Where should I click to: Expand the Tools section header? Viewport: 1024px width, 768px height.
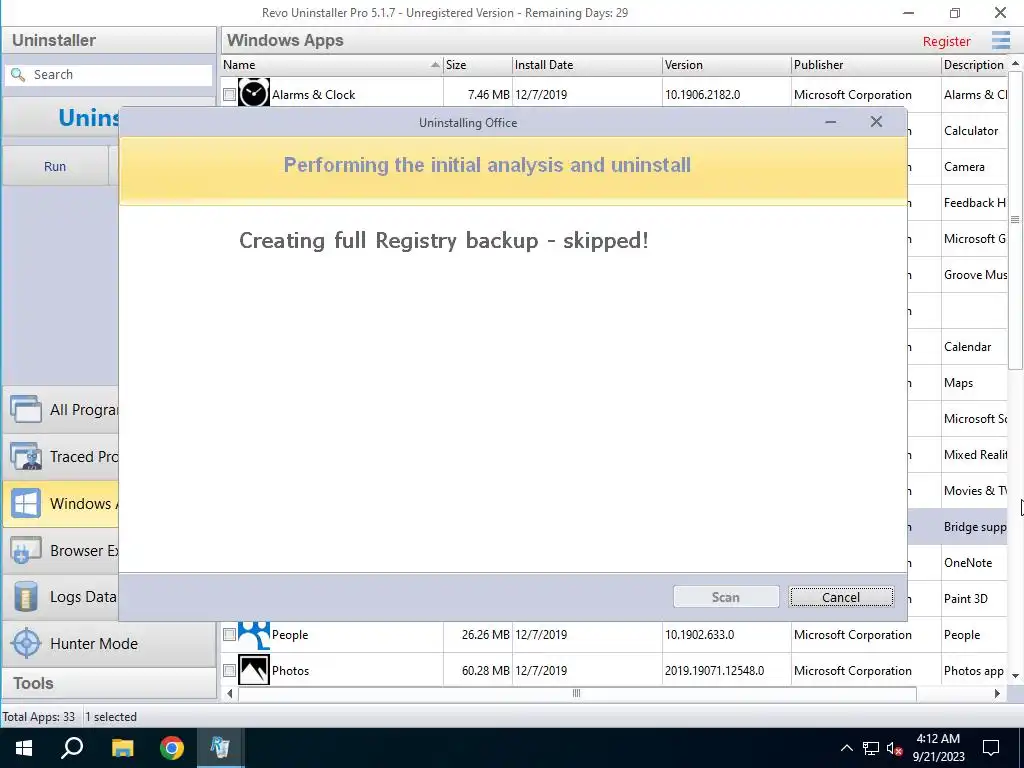(x=109, y=683)
